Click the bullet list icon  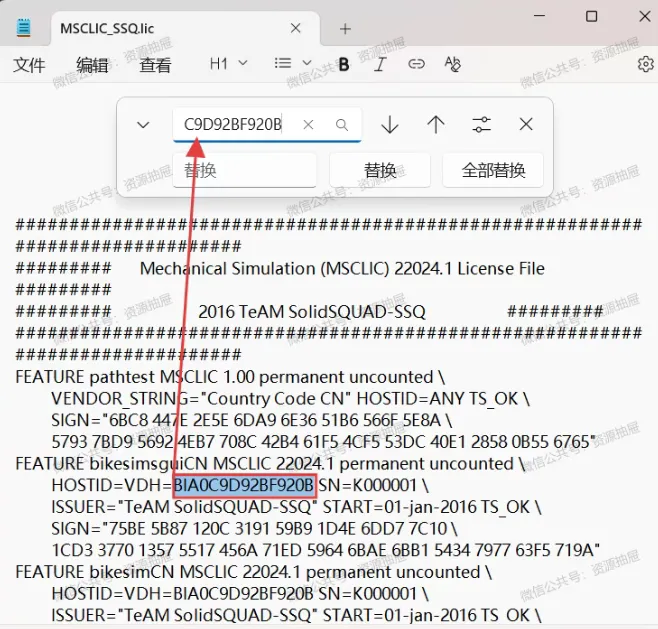[x=282, y=63]
